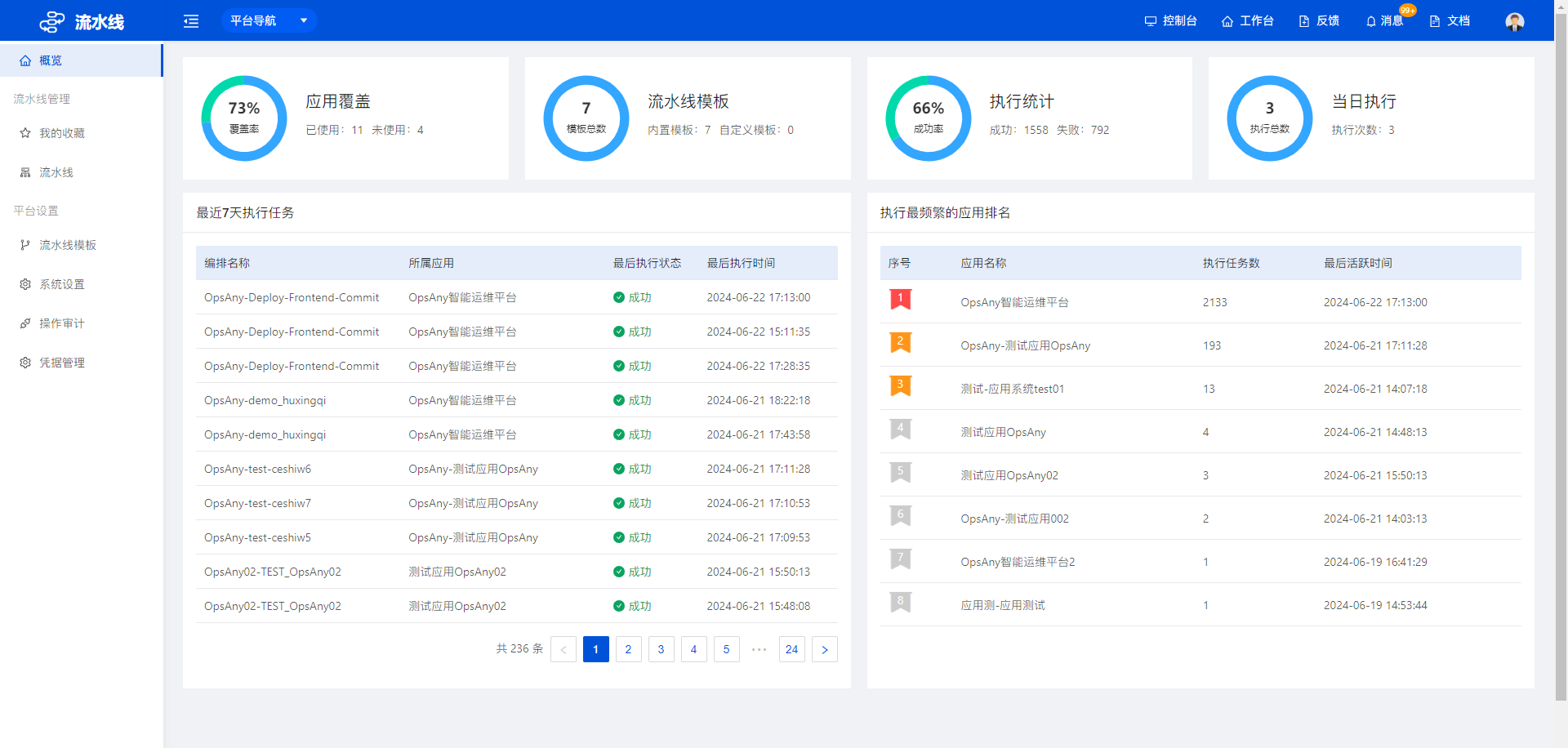Click the orange rank 2 badge
The width and height of the screenshot is (1568, 748).
(x=900, y=343)
